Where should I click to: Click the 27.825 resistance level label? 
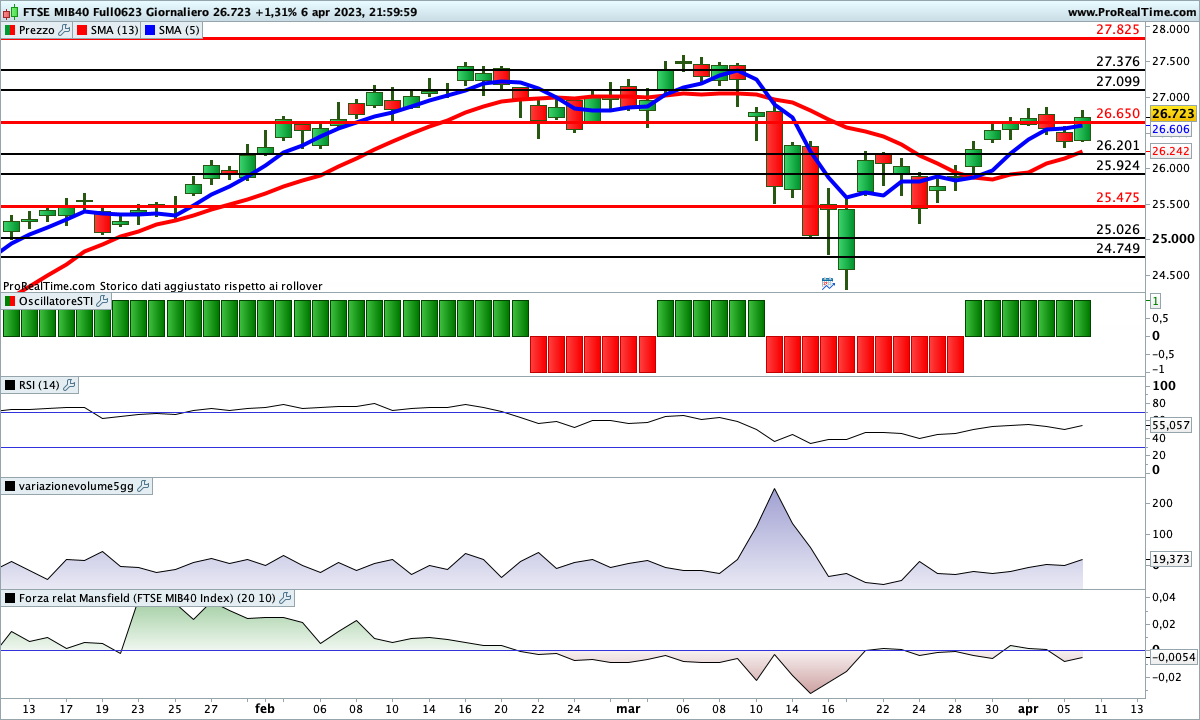[x=1118, y=30]
